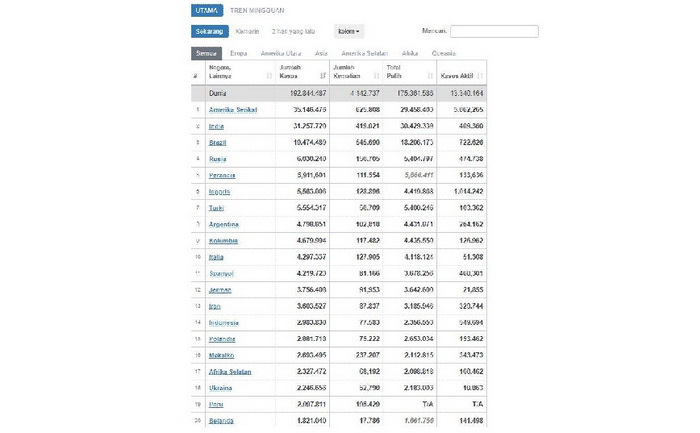700x433 pixels.
Task: Open the Indonesia country link
Action: pos(224,323)
